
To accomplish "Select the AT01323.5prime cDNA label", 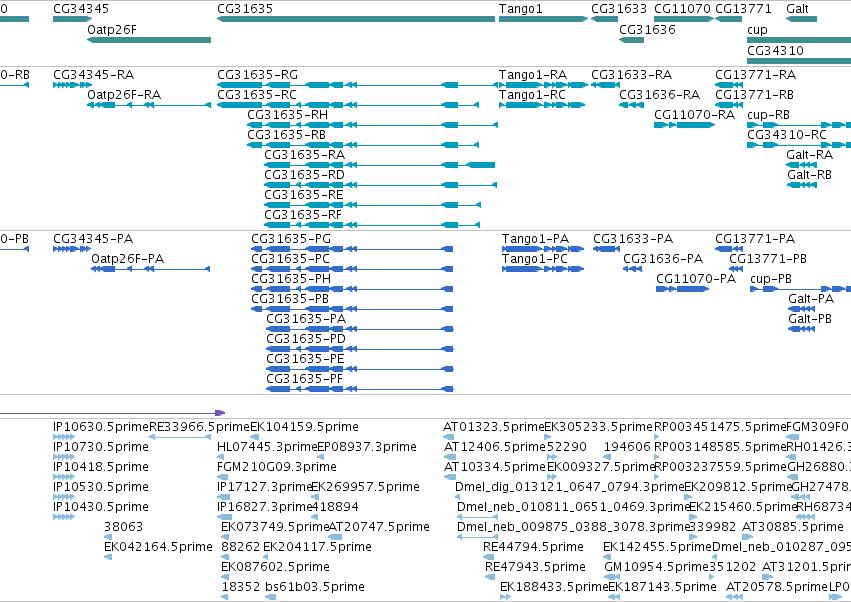I will pyautogui.click(x=493, y=427).
